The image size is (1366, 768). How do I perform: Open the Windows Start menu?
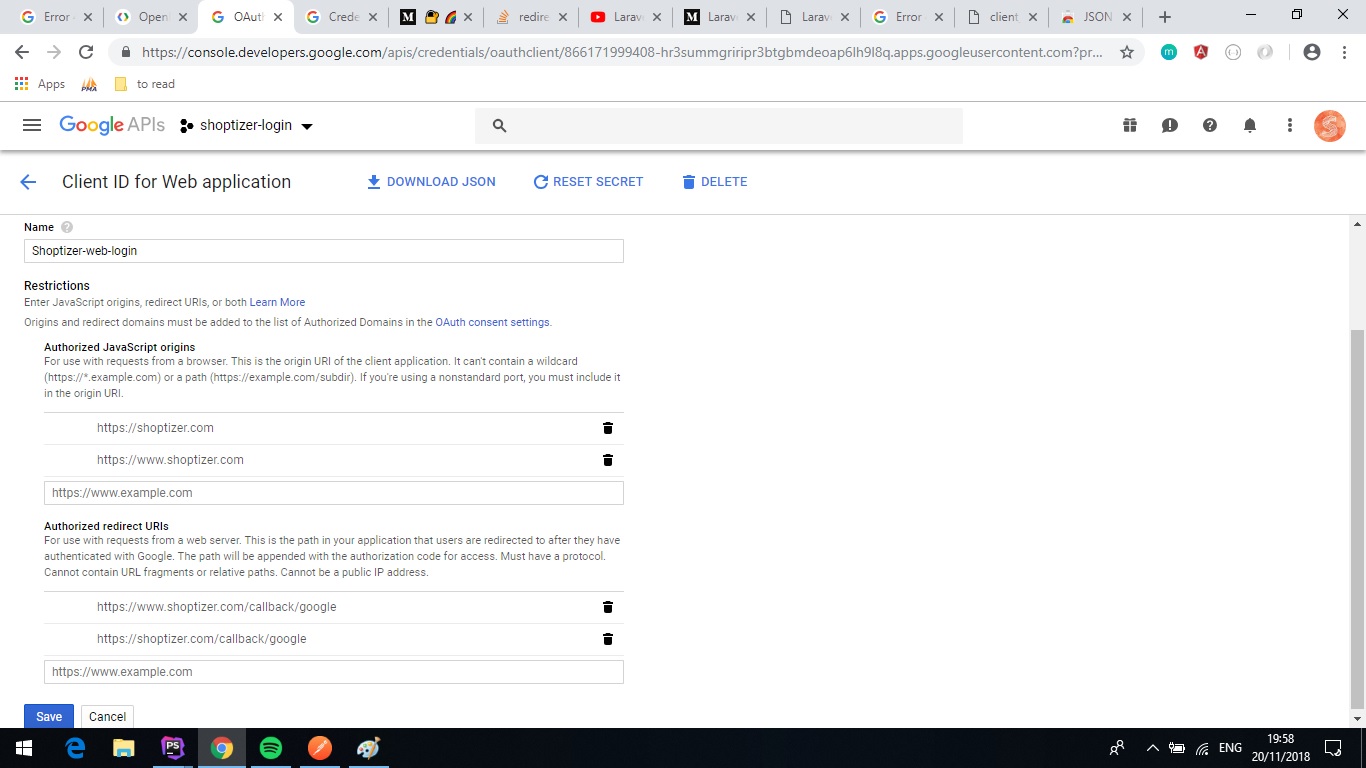click(24, 748)
